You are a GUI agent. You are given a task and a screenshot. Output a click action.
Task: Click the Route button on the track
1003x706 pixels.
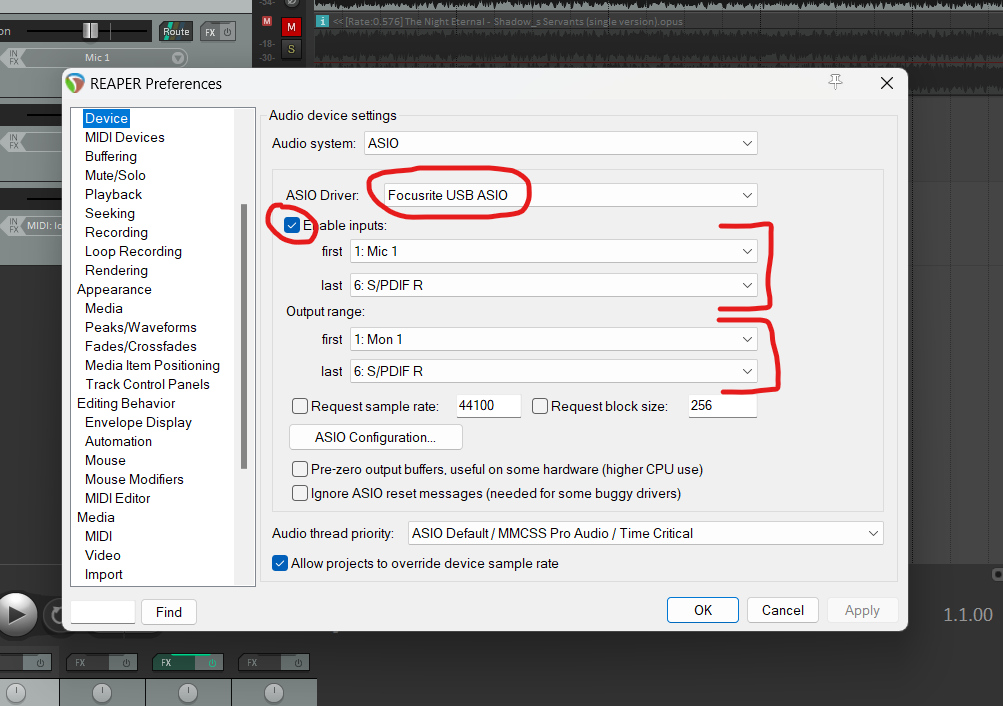[x=176, y=31]
